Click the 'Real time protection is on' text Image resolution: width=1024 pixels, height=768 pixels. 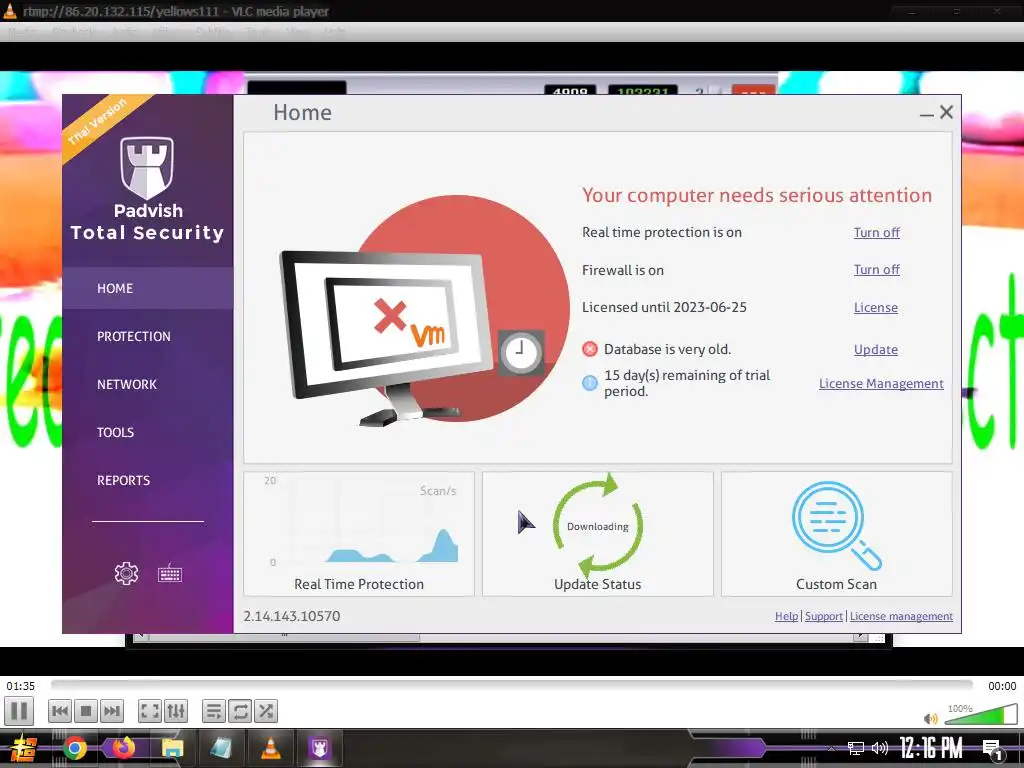[x=662, y=232]
